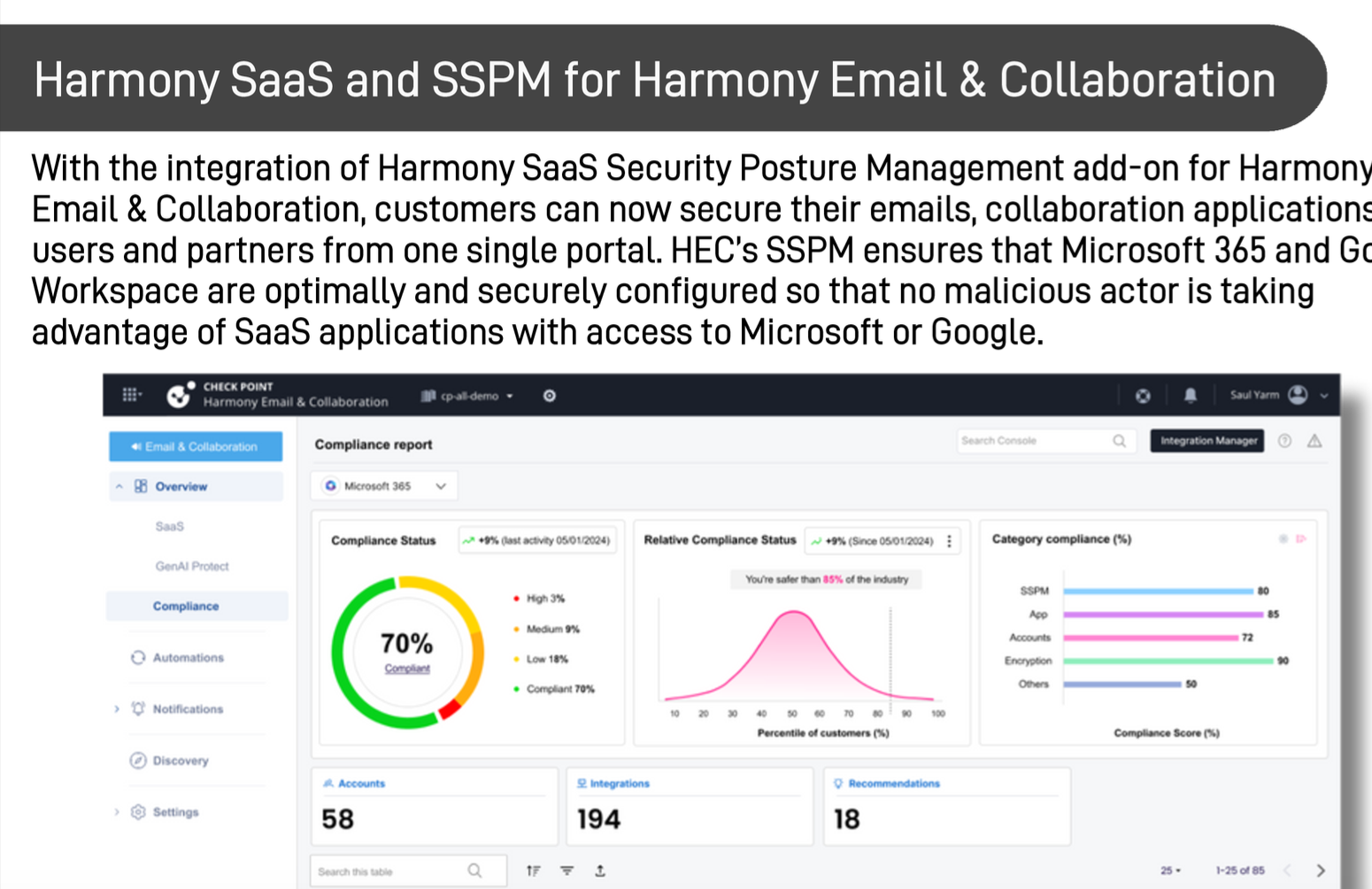Viewport: 1372px width, 889px height.
Task: Click the table search magnifier icon
Action: [474, 871]
